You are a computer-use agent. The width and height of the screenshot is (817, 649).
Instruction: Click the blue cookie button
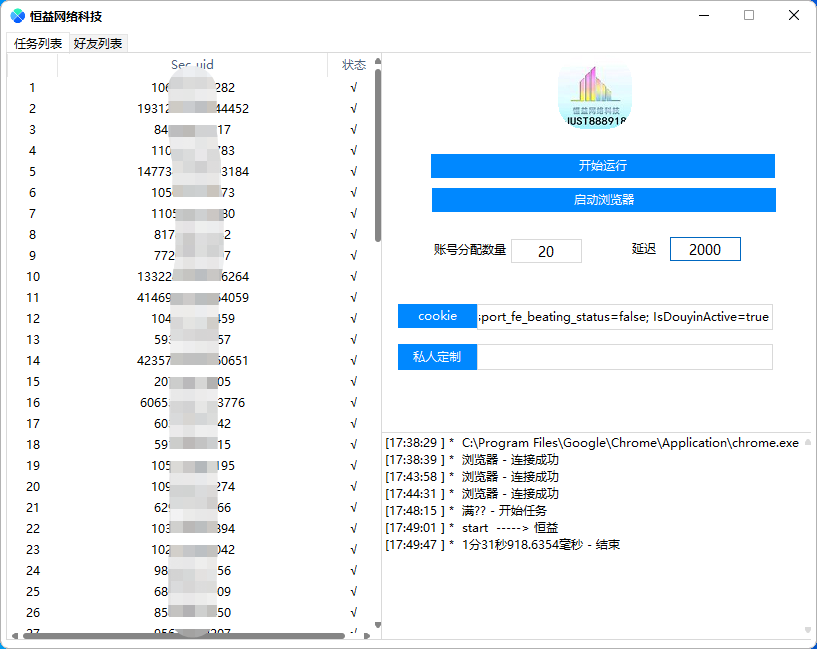pos(437,315)
